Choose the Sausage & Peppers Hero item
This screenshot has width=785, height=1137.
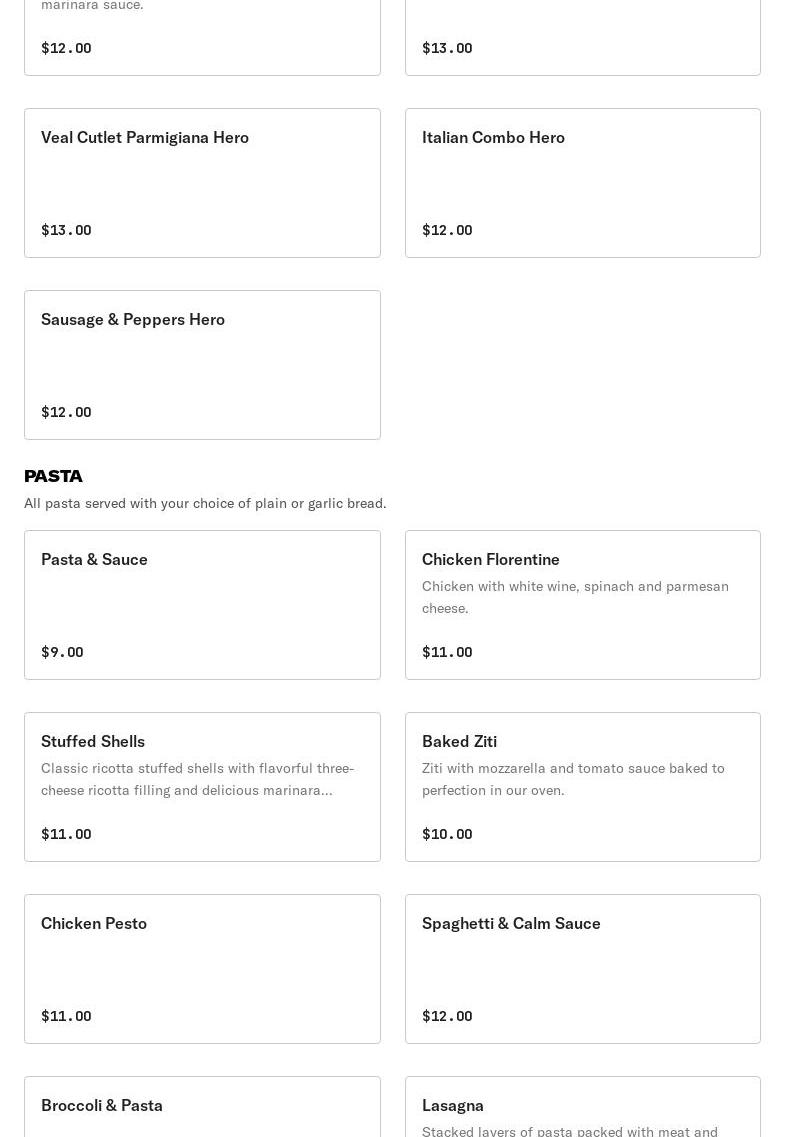click(202, 365)
